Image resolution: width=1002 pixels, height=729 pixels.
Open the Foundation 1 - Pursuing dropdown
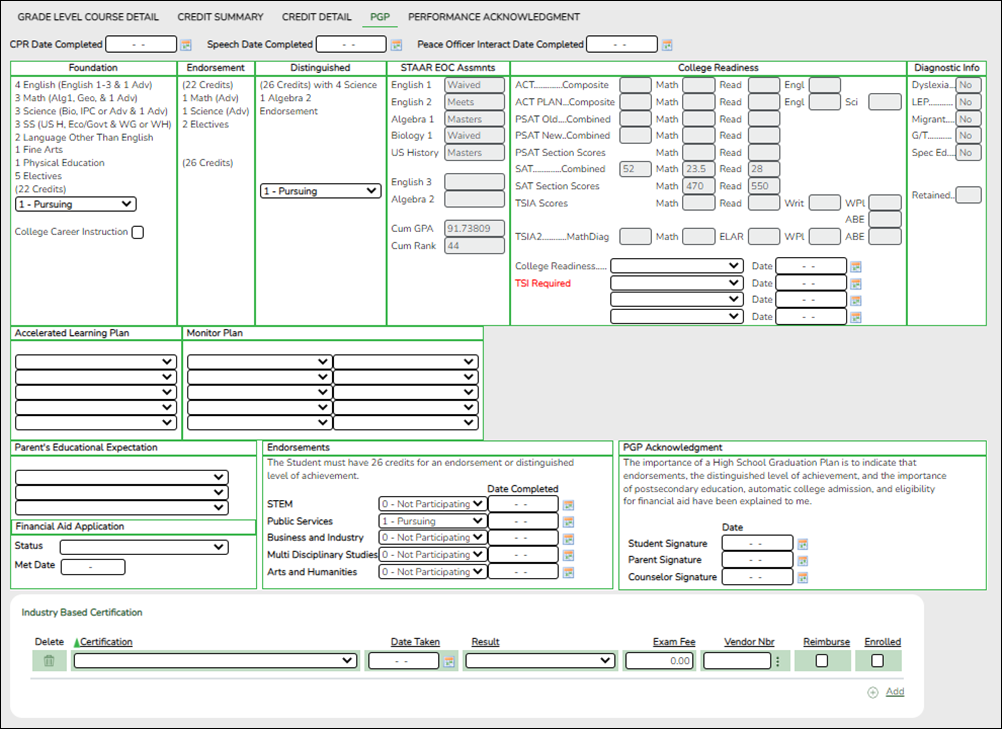pyautogui.click(x=74, y=204)
